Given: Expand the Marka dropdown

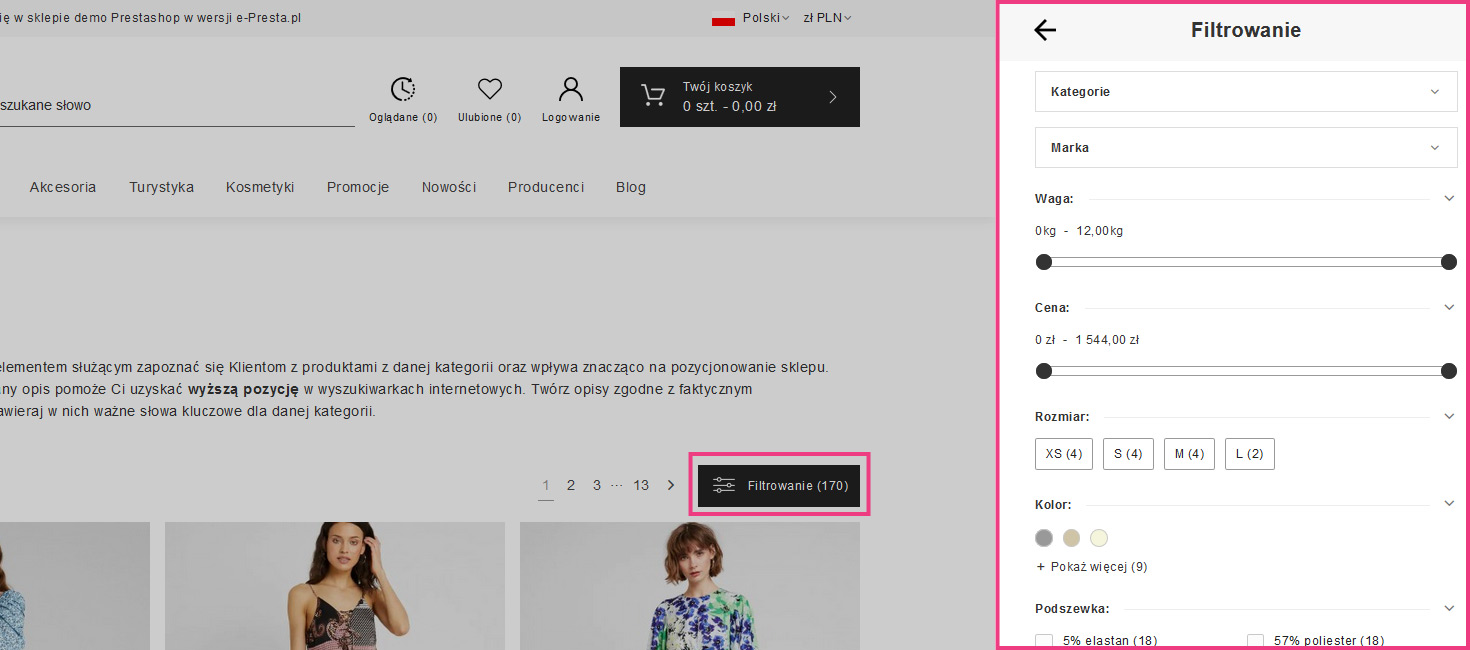Looking at the screenshot, I should (1245, 147).
